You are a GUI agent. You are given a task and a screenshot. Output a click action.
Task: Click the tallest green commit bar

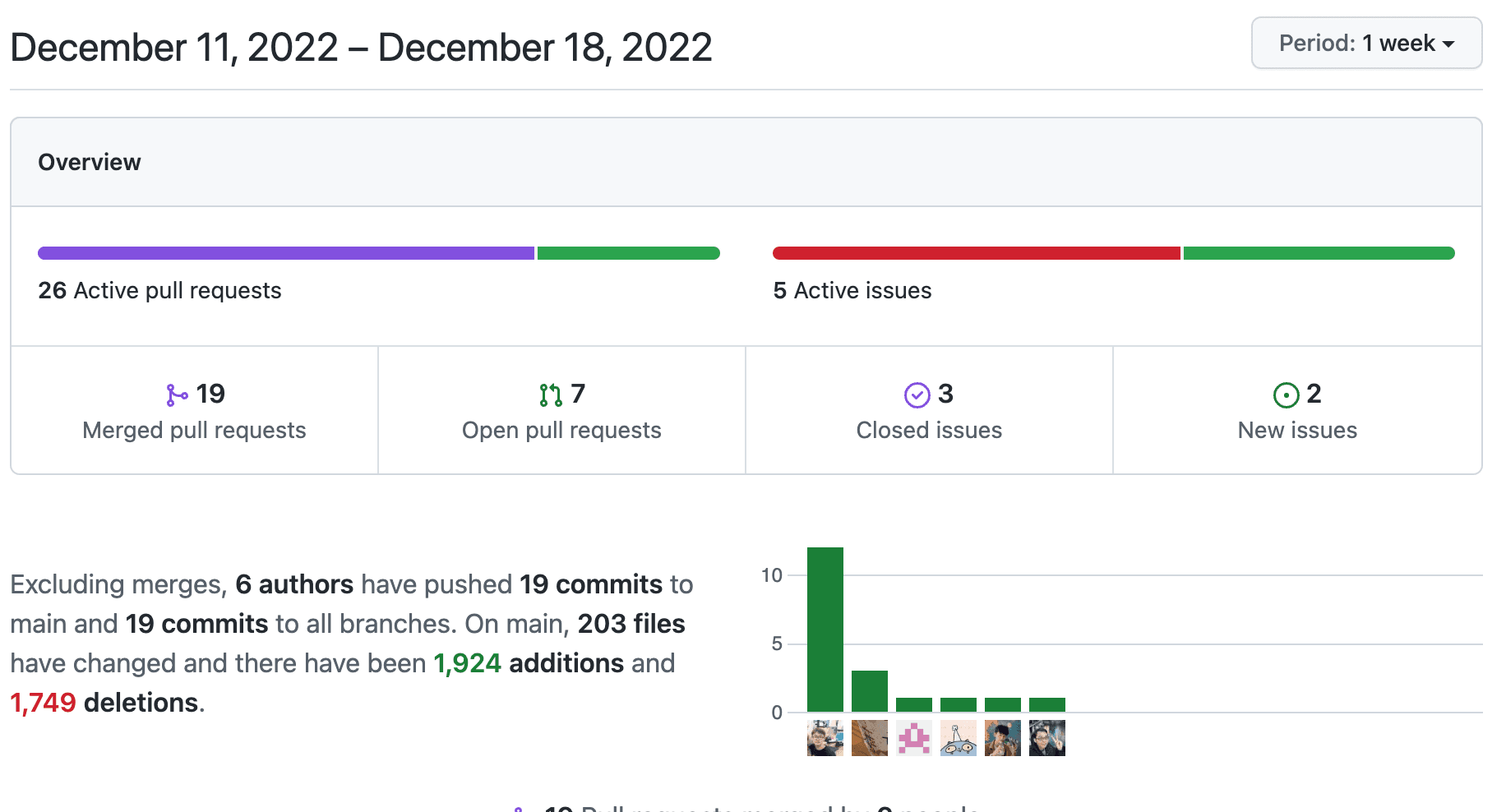point(825,630)
